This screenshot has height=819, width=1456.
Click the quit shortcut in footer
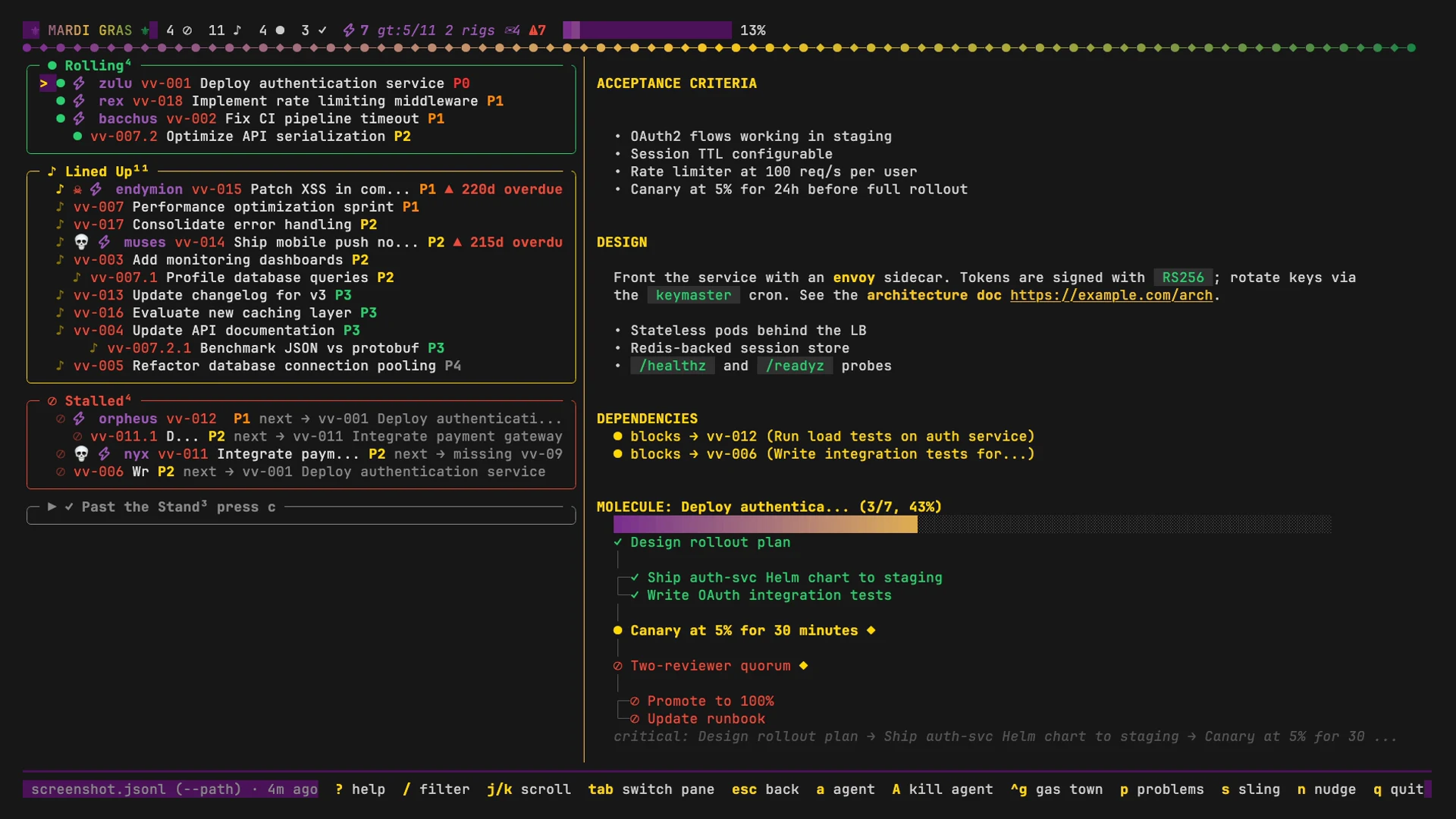pos(1398,789)
